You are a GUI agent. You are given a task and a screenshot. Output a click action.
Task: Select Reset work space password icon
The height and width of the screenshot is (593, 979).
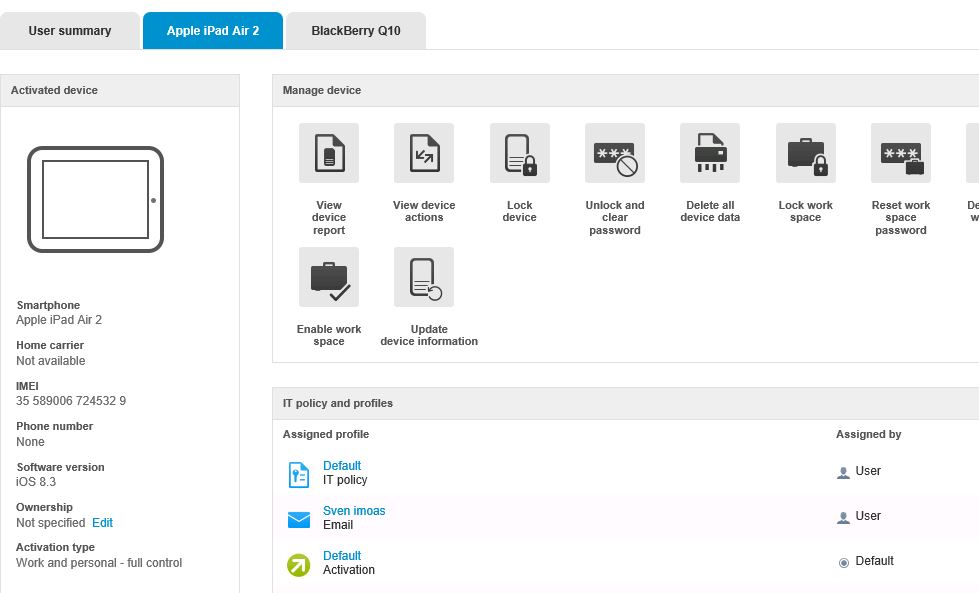tap(901, 153)
